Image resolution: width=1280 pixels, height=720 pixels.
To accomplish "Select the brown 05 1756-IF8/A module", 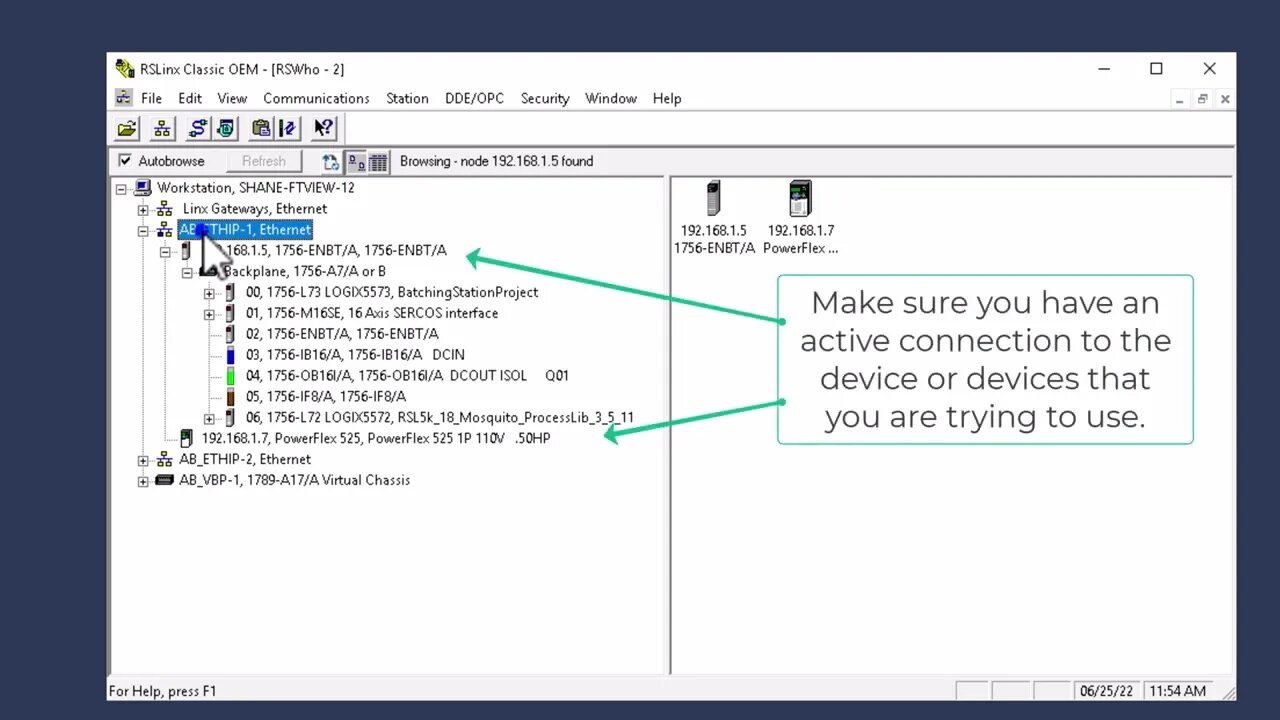I will click(x=230, y=397).
